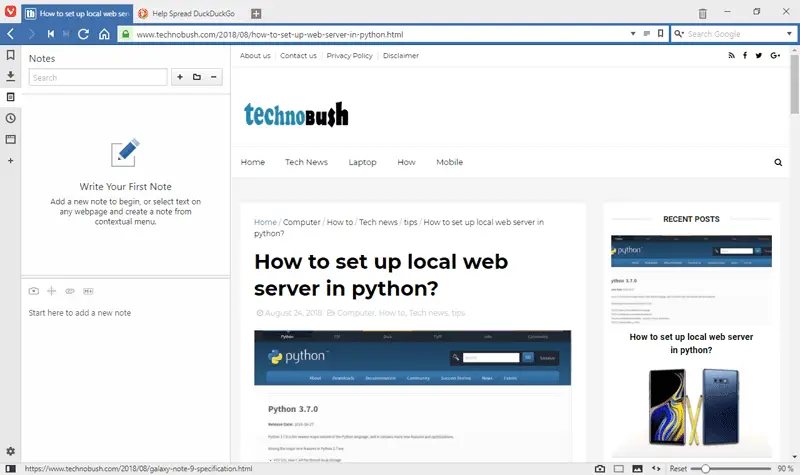Image resolution: width=800 pixels, height=475 pixels.
Task: Open the Window panel icon
Action: (10, 139)
